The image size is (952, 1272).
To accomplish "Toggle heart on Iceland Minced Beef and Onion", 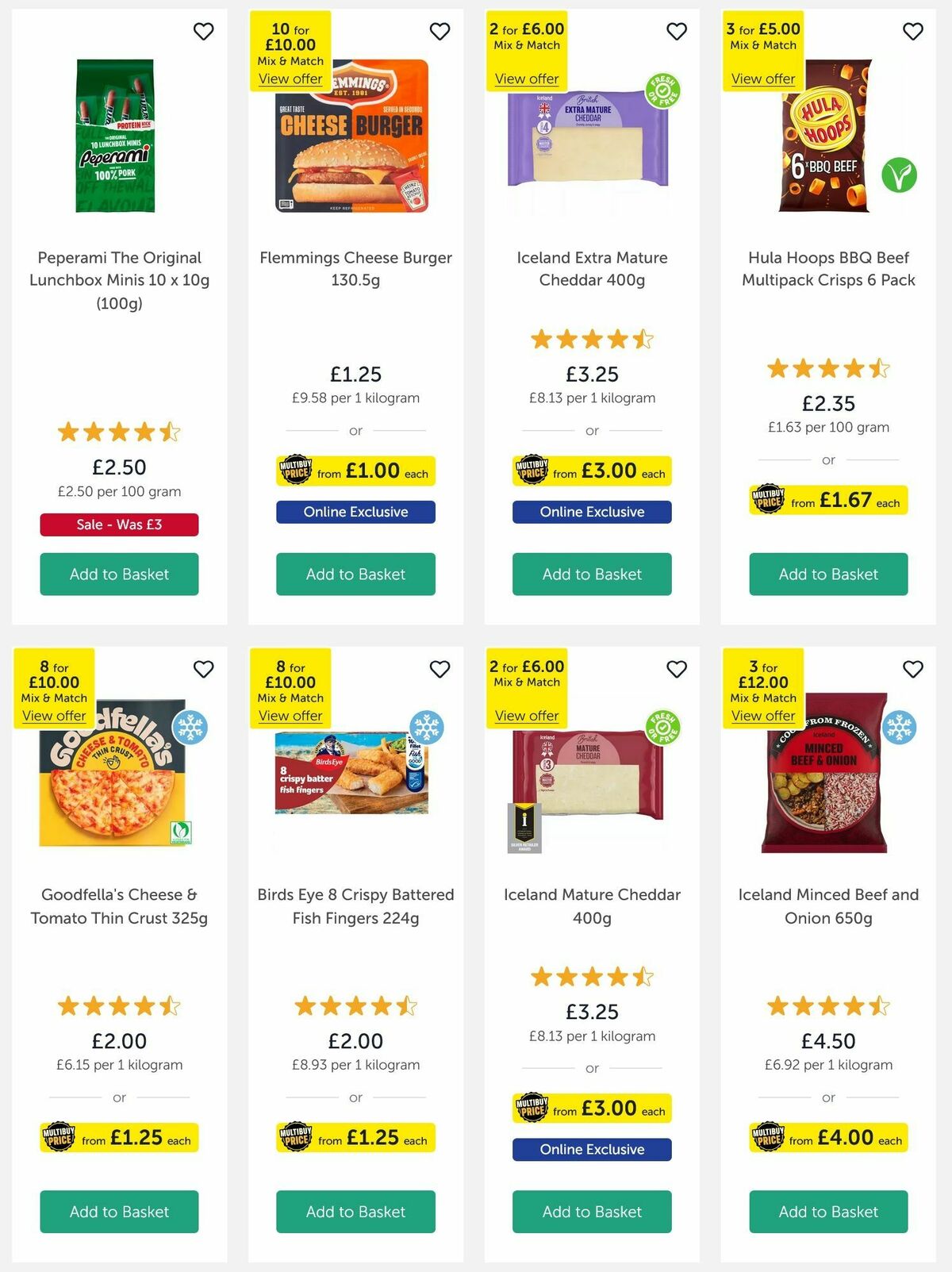I will 912,668.
